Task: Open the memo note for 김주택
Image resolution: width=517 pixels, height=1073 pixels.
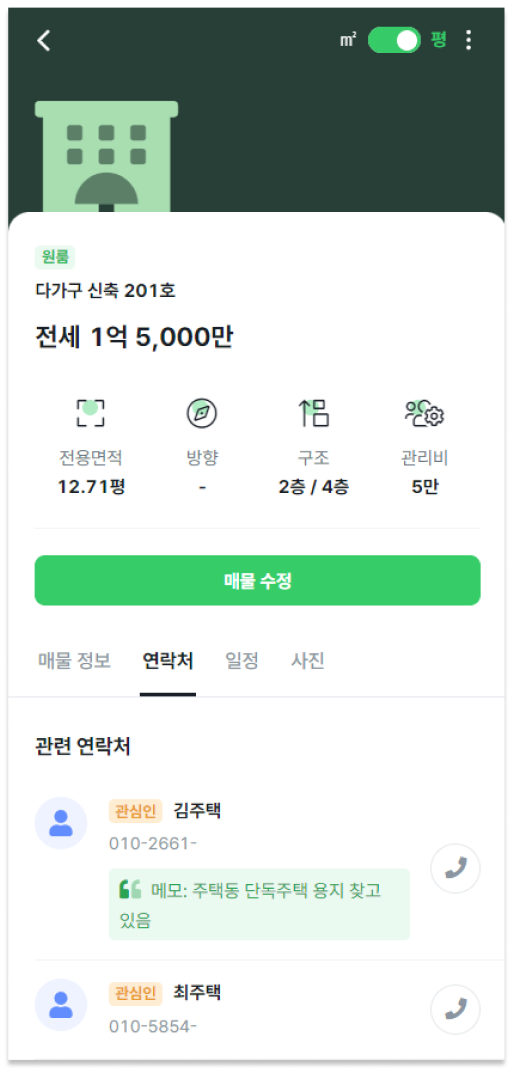Action: point(259,905)
